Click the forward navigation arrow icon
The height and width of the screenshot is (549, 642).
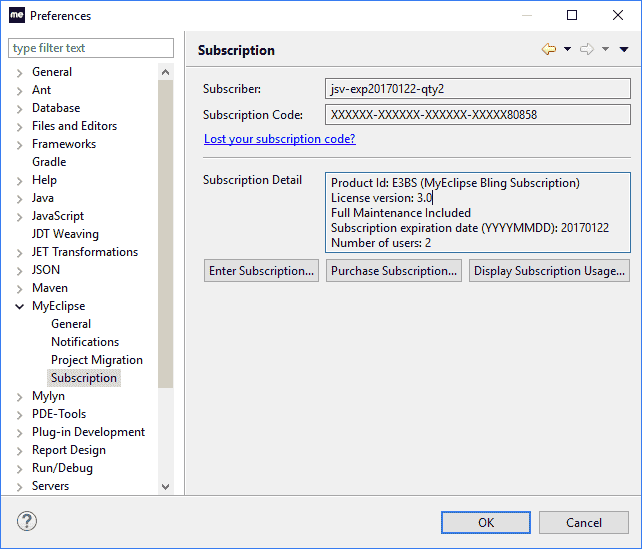pos(586,49)
